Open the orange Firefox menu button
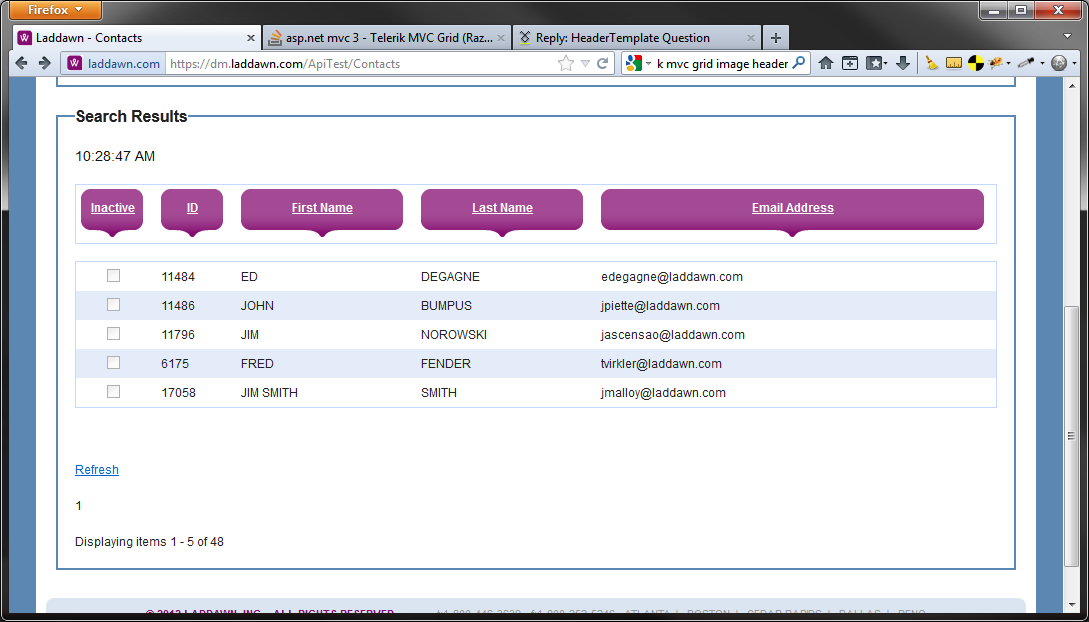Screen dimensions: 1089x622 point(56,10)
